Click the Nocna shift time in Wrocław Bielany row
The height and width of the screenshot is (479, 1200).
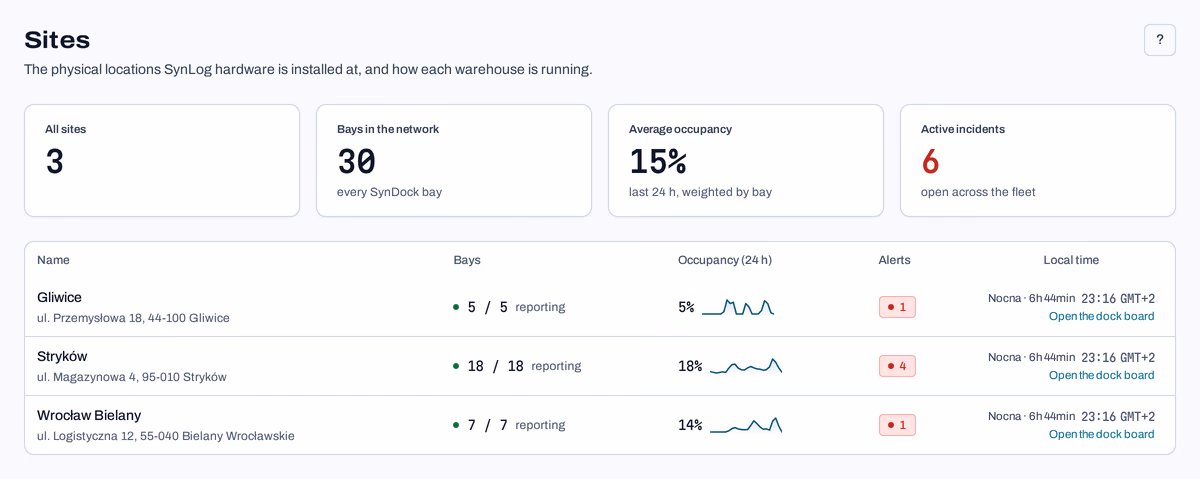(x=1031, y=416)
